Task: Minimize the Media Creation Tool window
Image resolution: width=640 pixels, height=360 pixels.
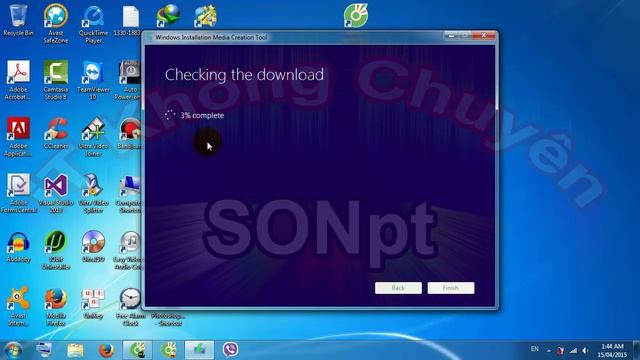Action: click(451, 36)
